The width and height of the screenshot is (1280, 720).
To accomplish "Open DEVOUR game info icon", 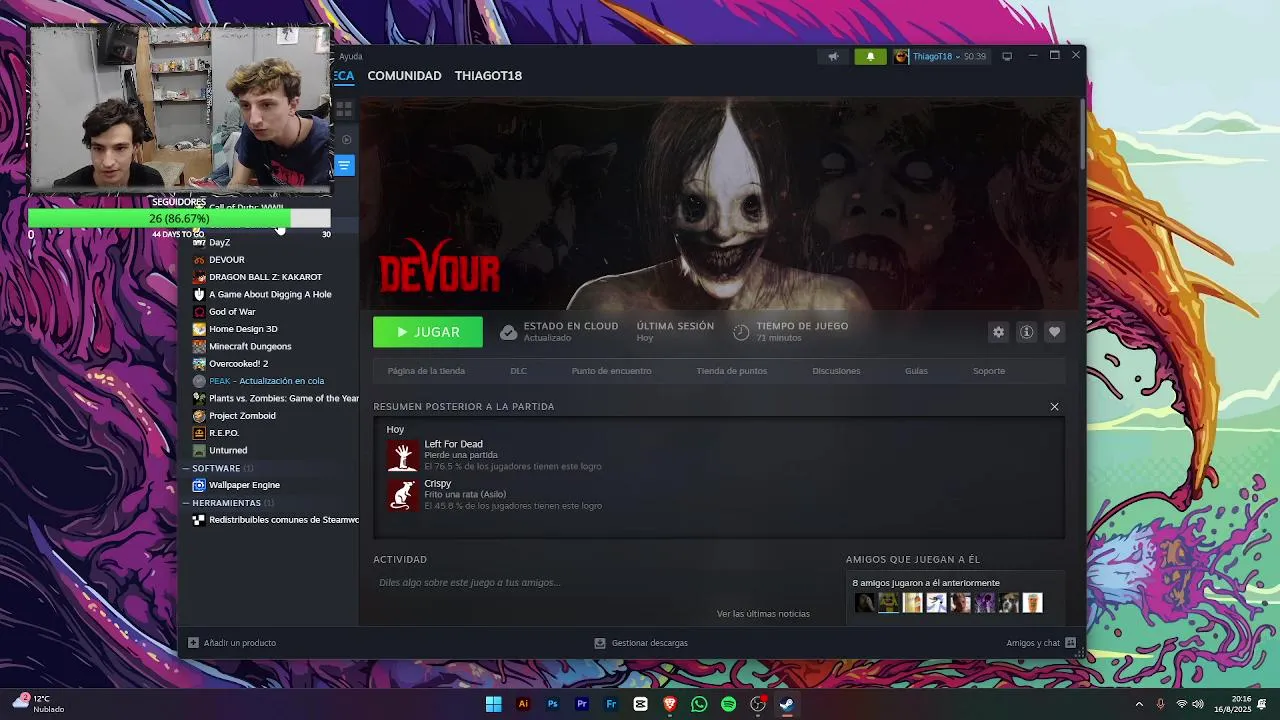I will (x=1026, y=332).
